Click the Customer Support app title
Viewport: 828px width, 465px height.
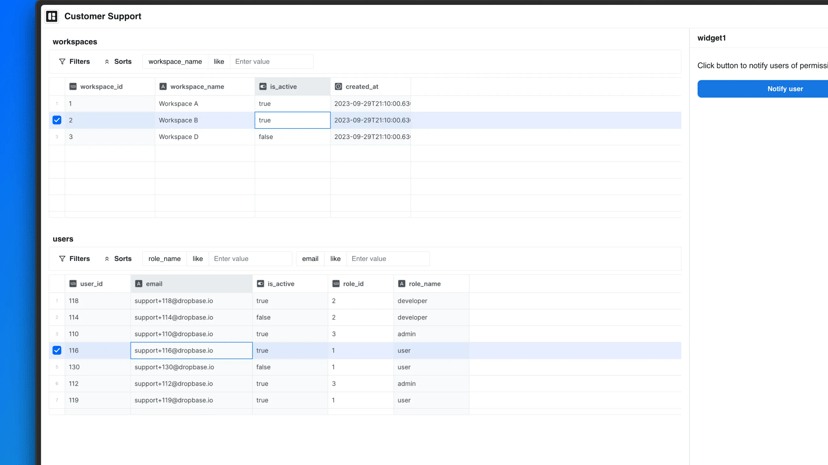(x=103, y=16)
